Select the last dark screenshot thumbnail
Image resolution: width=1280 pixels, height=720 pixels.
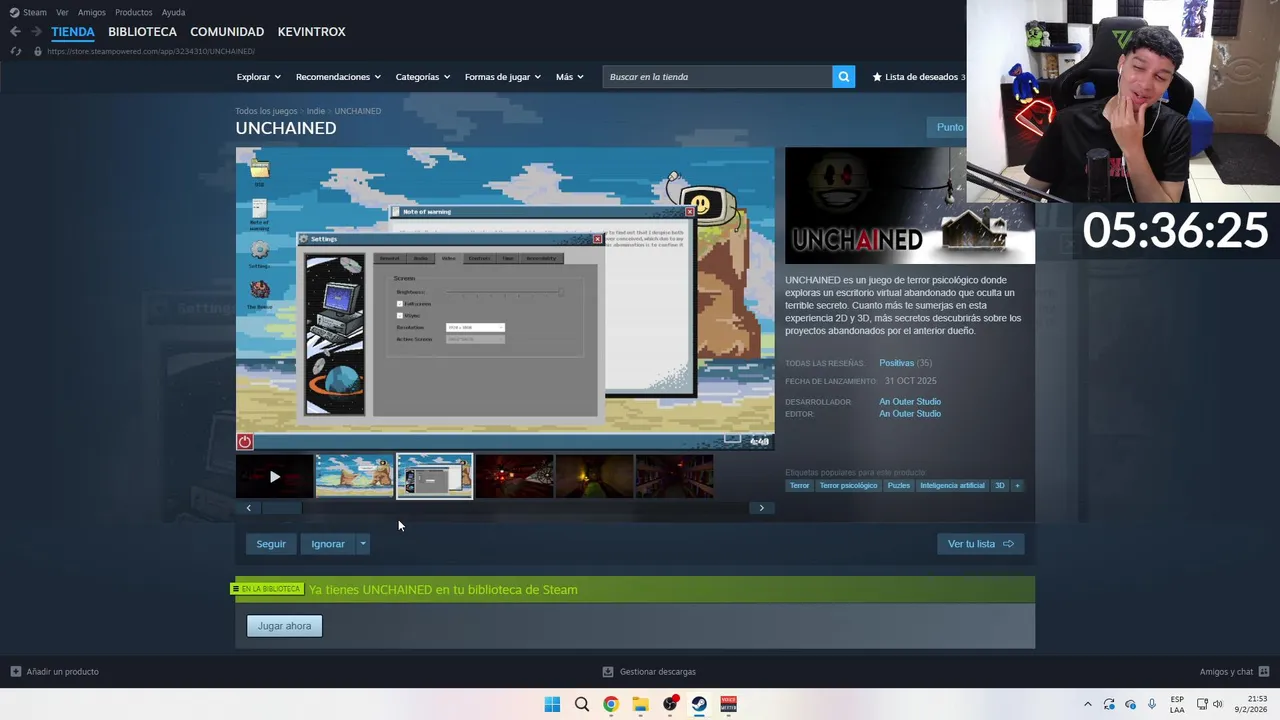tap(675, 477)
